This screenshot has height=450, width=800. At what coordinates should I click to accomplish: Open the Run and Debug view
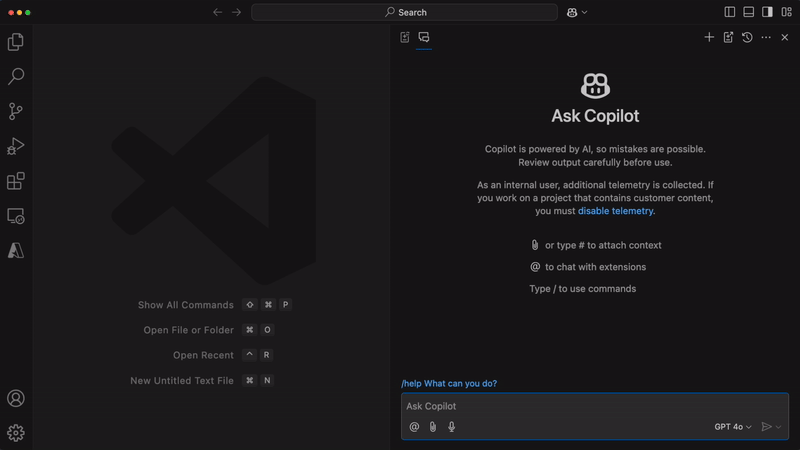pyautogui.click(x=16, y=146)
